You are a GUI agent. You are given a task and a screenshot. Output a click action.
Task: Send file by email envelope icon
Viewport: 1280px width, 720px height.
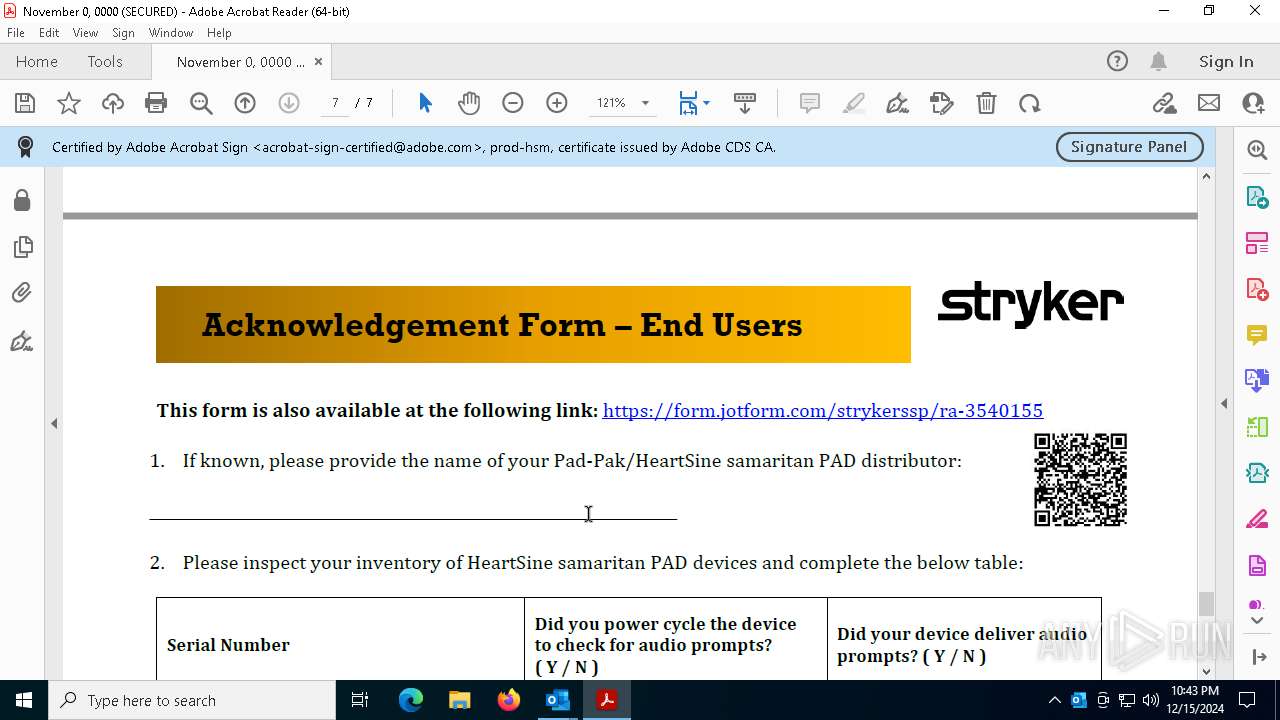point(1209,103)
